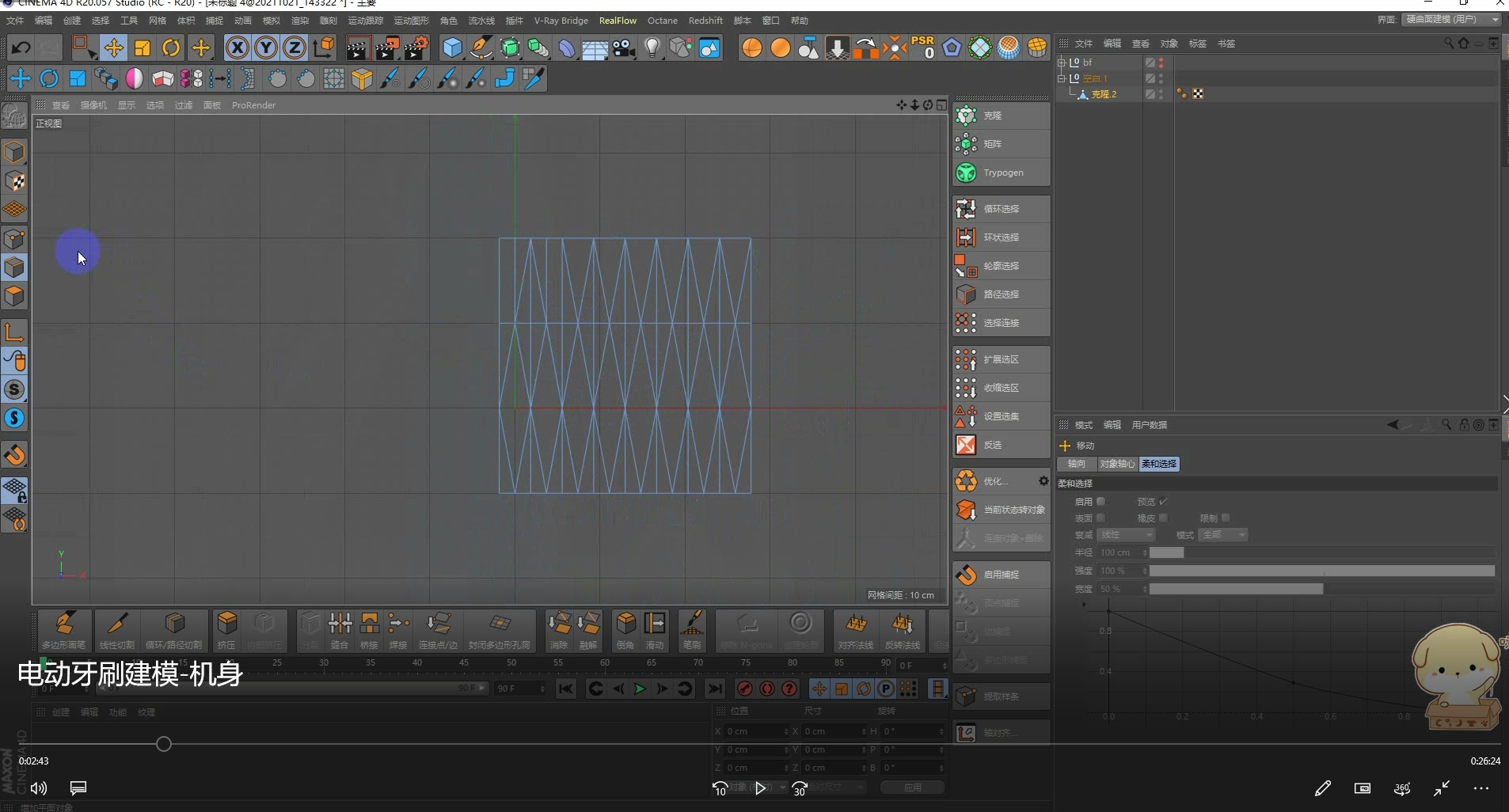Toggle the 橡皮 checkbox
1509x812 pixels.
(x=1163, y=518)
